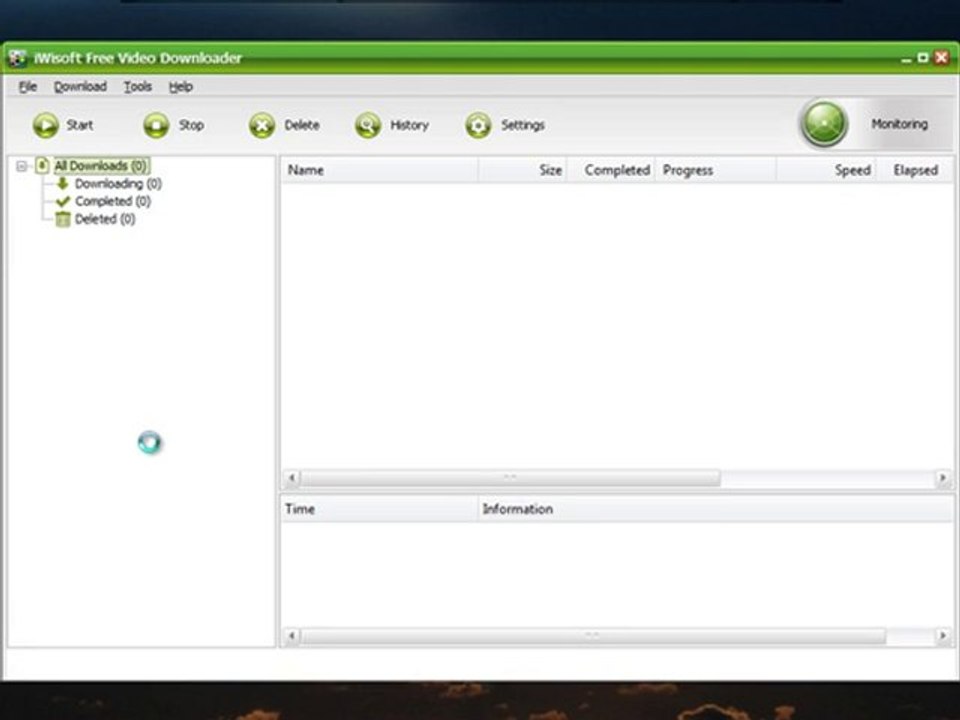960x720 pixels.
Task: Click the Downloading green arrow icon
Action: click(62, 183)
